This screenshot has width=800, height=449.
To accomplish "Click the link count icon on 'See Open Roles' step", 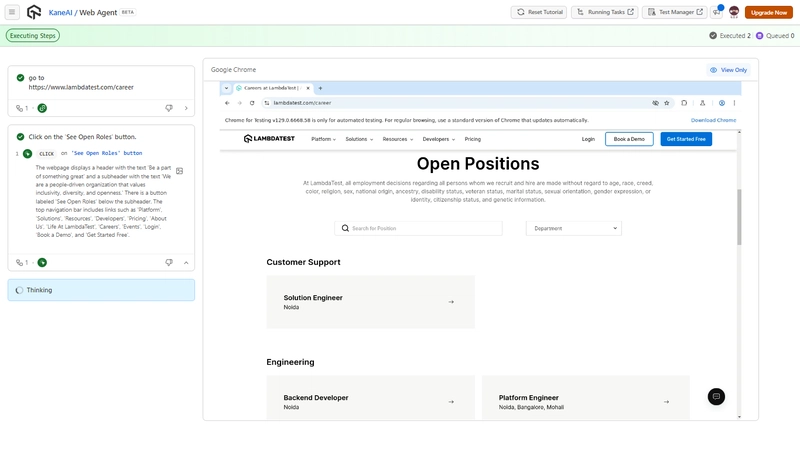I will pos(19,262).
